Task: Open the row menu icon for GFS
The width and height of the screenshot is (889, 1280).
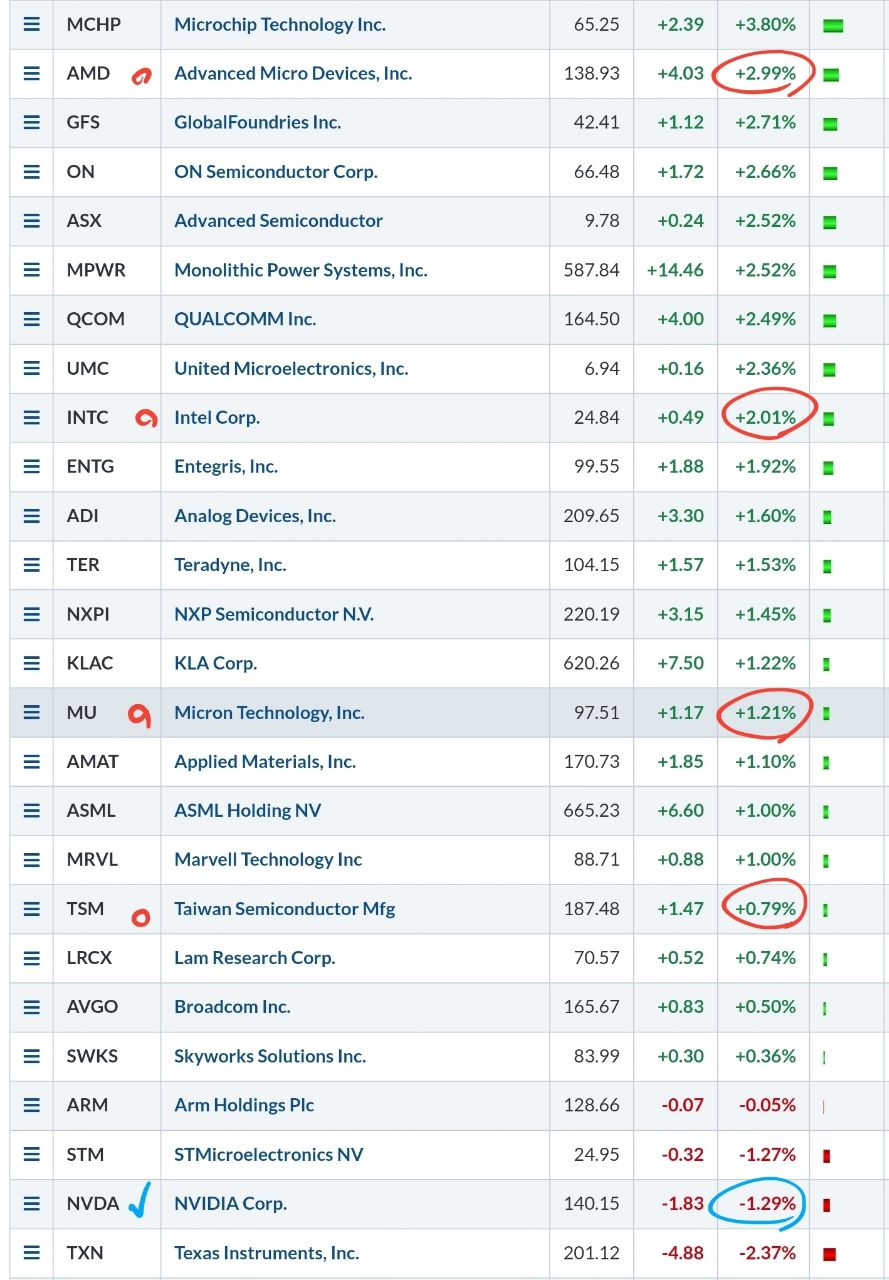Action: coord(32,122)
